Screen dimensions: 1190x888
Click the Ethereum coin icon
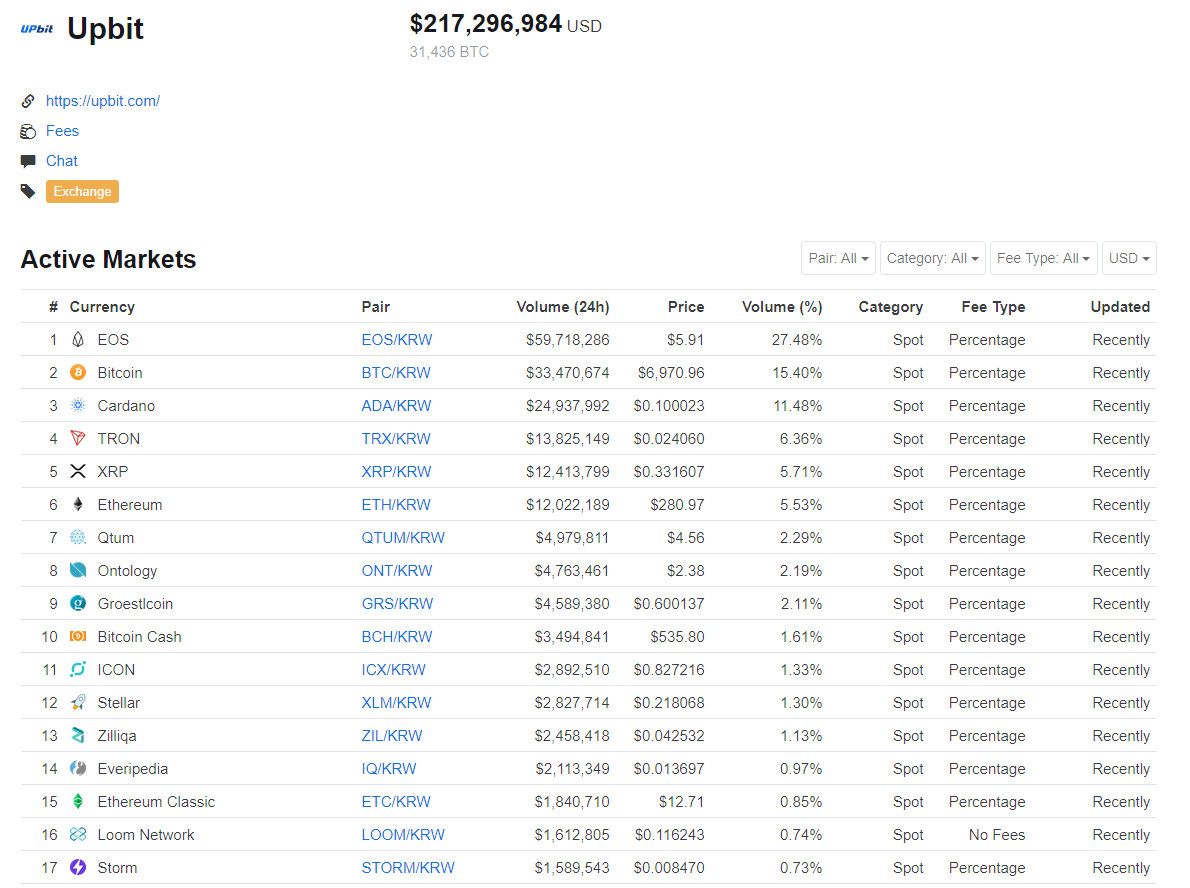point(78,505)
